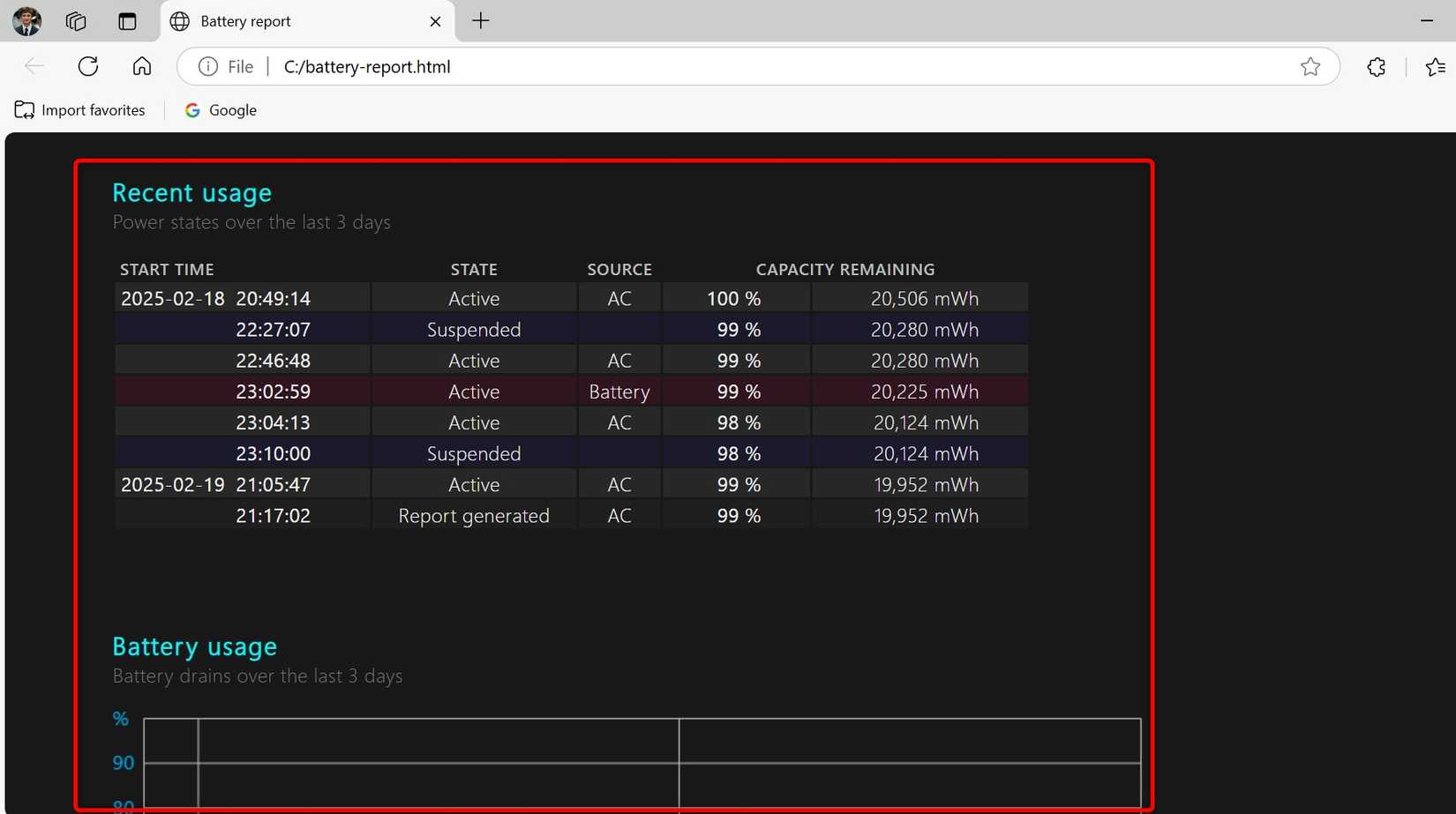Viewport: 1456px width, 814px height.
Task: Open the favorites list panel
Action: (1435, 66)
